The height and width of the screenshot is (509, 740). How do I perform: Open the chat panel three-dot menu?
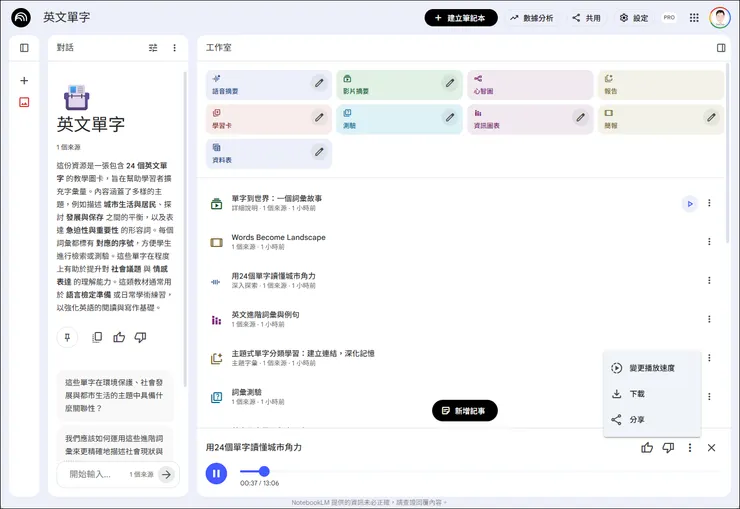pyautogui.click(x=175, y=48)
